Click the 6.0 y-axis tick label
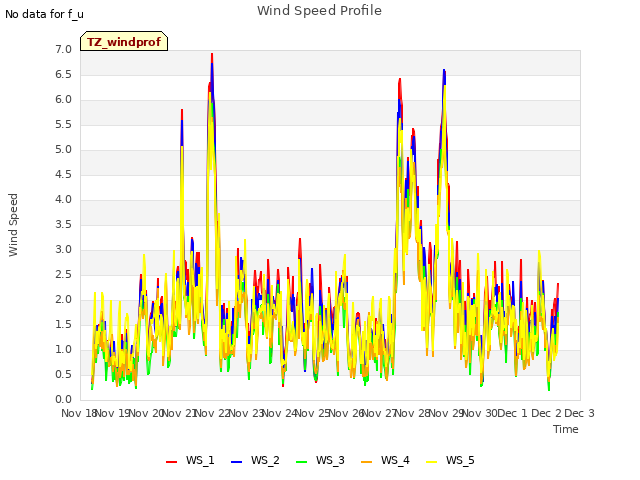640x480 pixels. click(63, 100)
